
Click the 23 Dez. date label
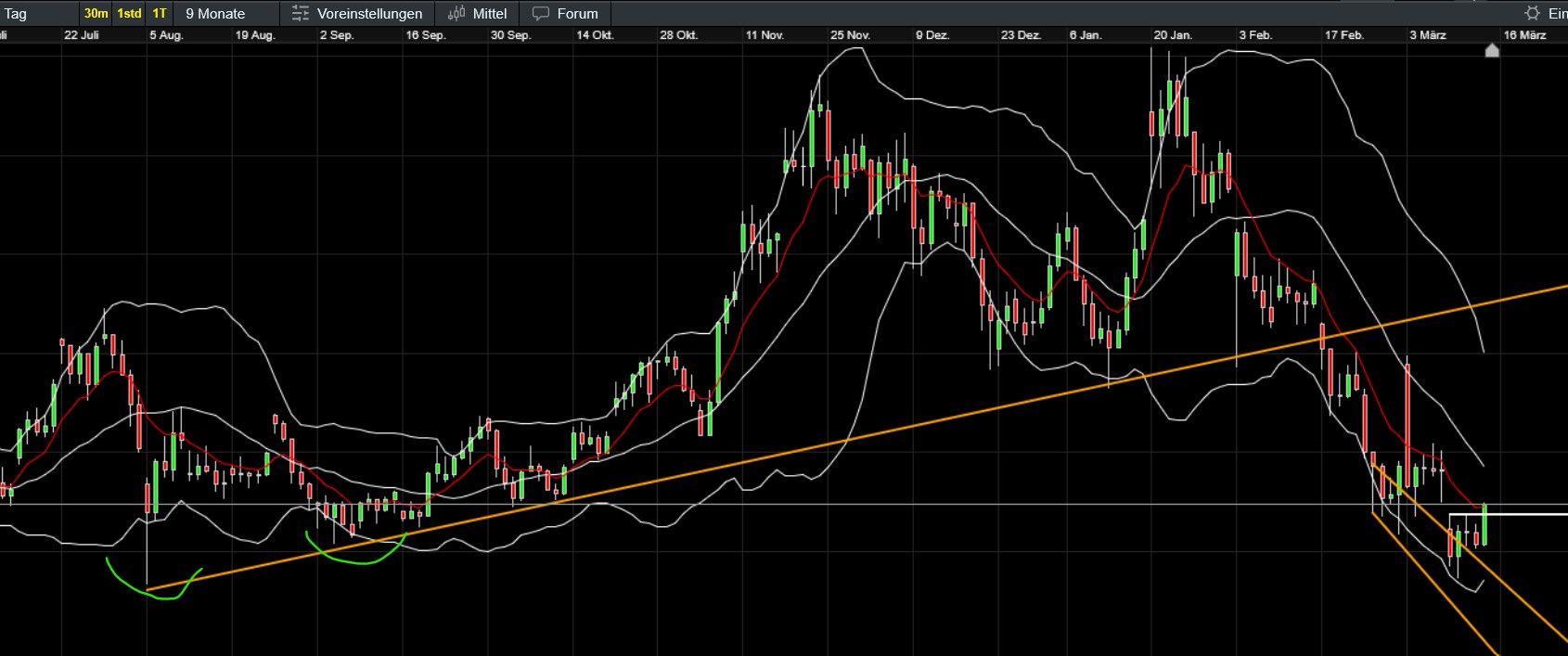(1021, 35)
